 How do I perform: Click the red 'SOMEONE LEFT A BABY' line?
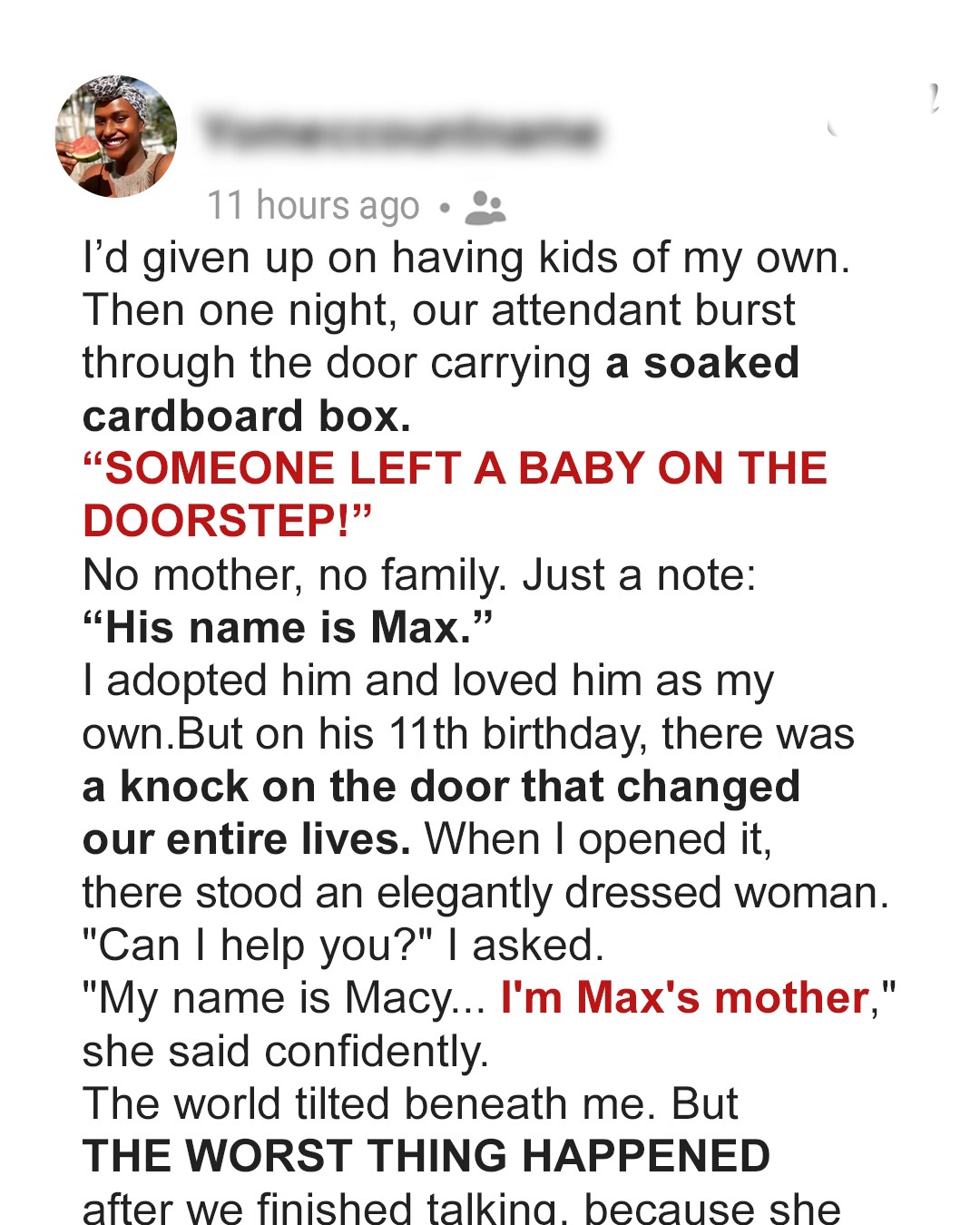tap(455, 469)
